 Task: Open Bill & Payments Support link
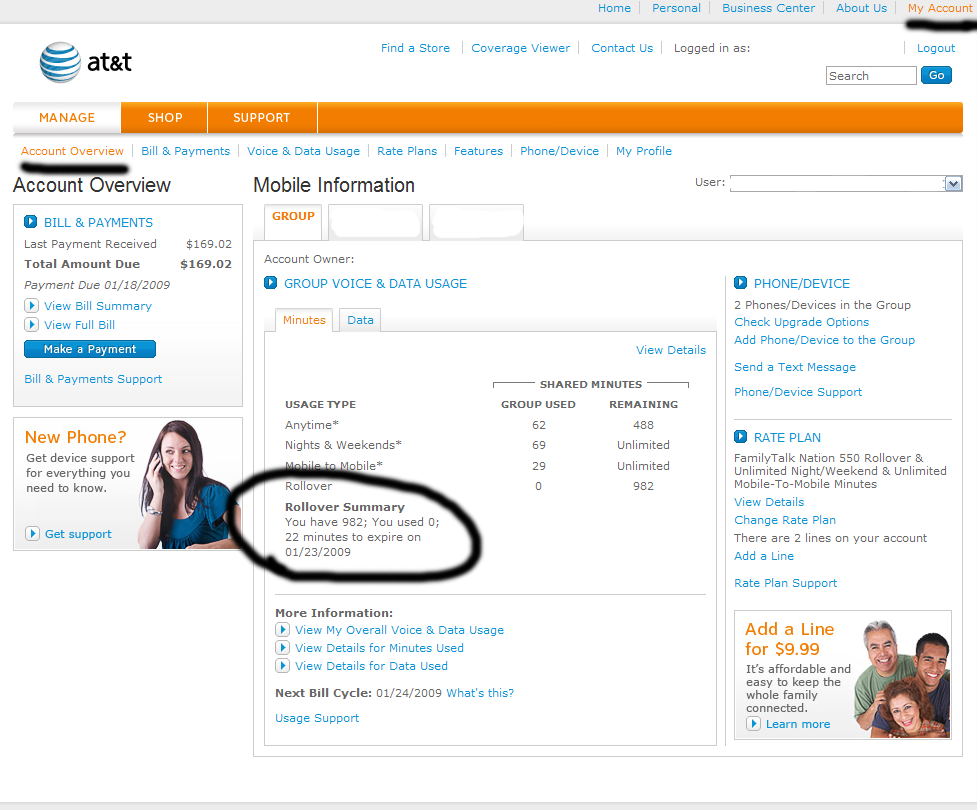pyautogui.click(x=93, y=379)
